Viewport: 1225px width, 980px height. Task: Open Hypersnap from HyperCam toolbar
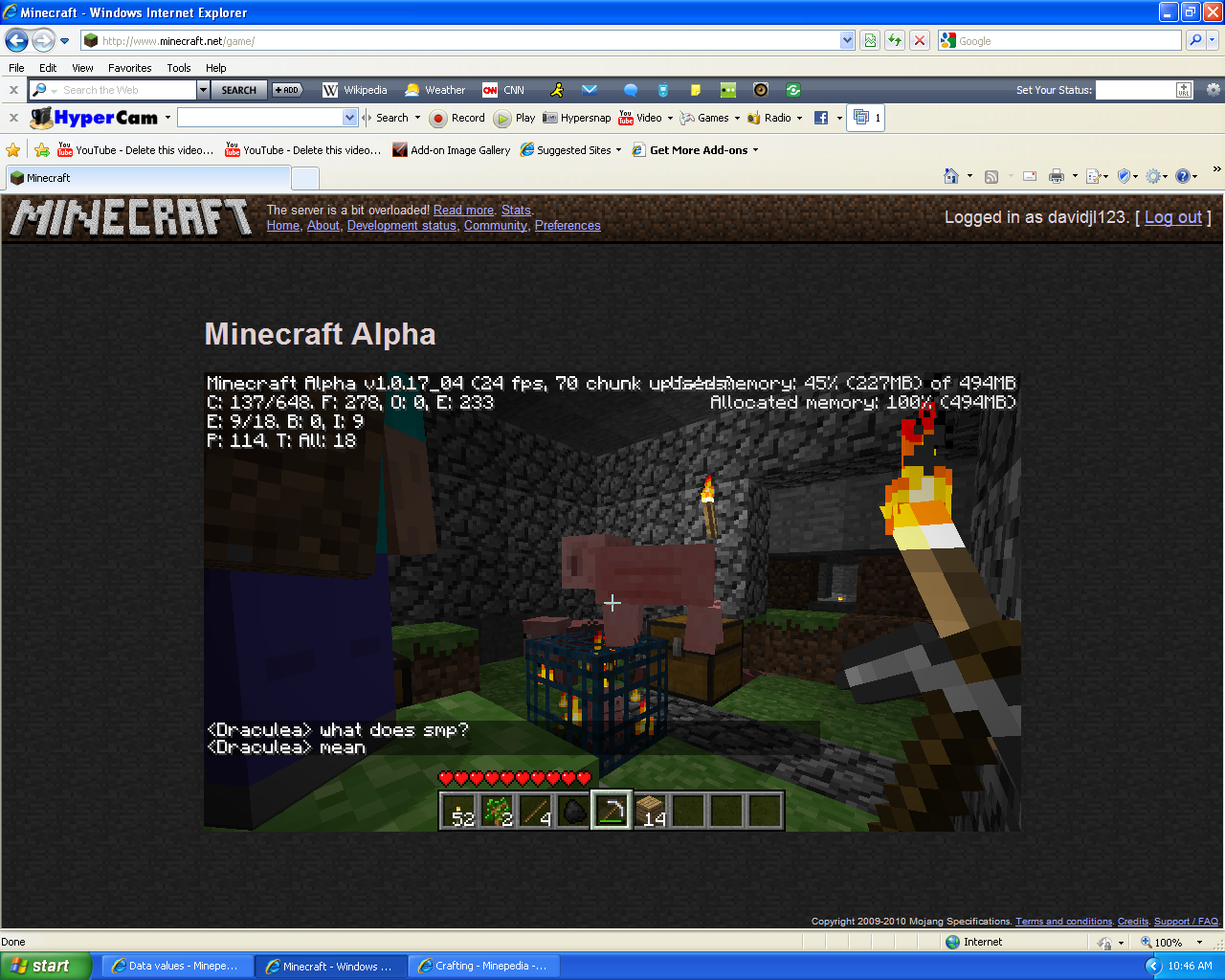point(576,118)
